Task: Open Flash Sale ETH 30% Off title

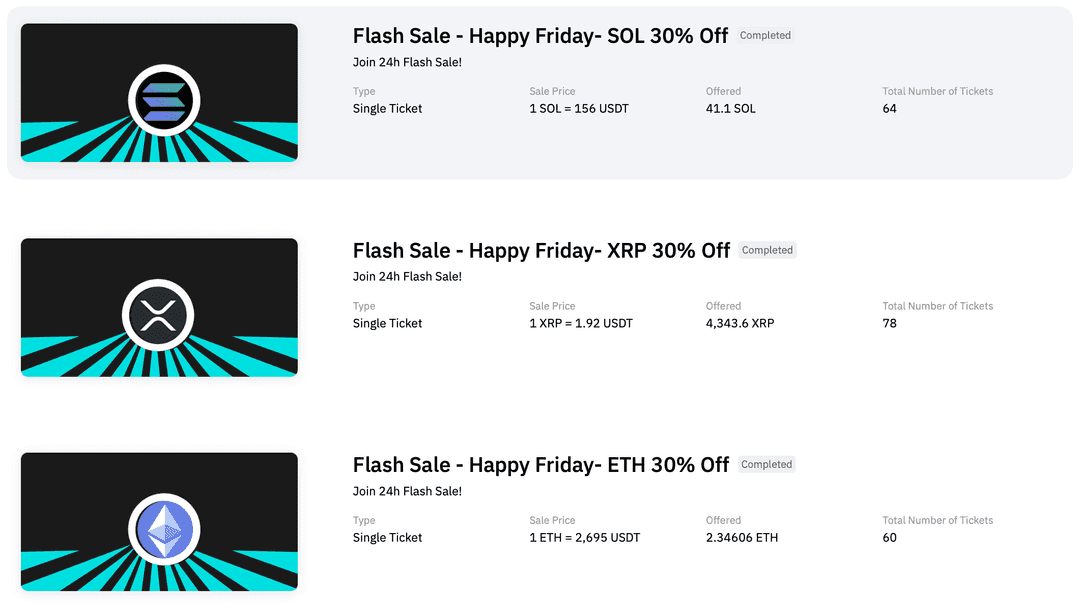Action: (540, 465)
